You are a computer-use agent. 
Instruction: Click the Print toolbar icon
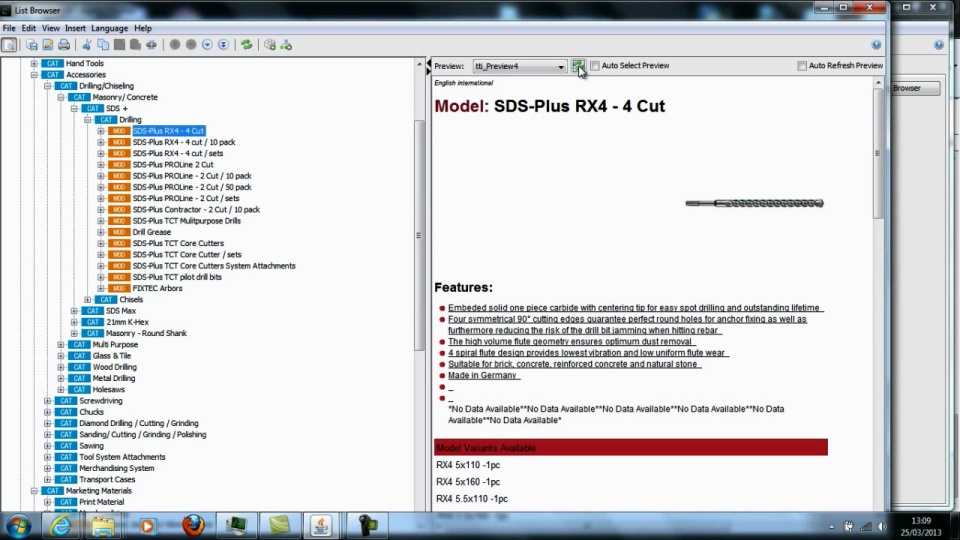64,45
